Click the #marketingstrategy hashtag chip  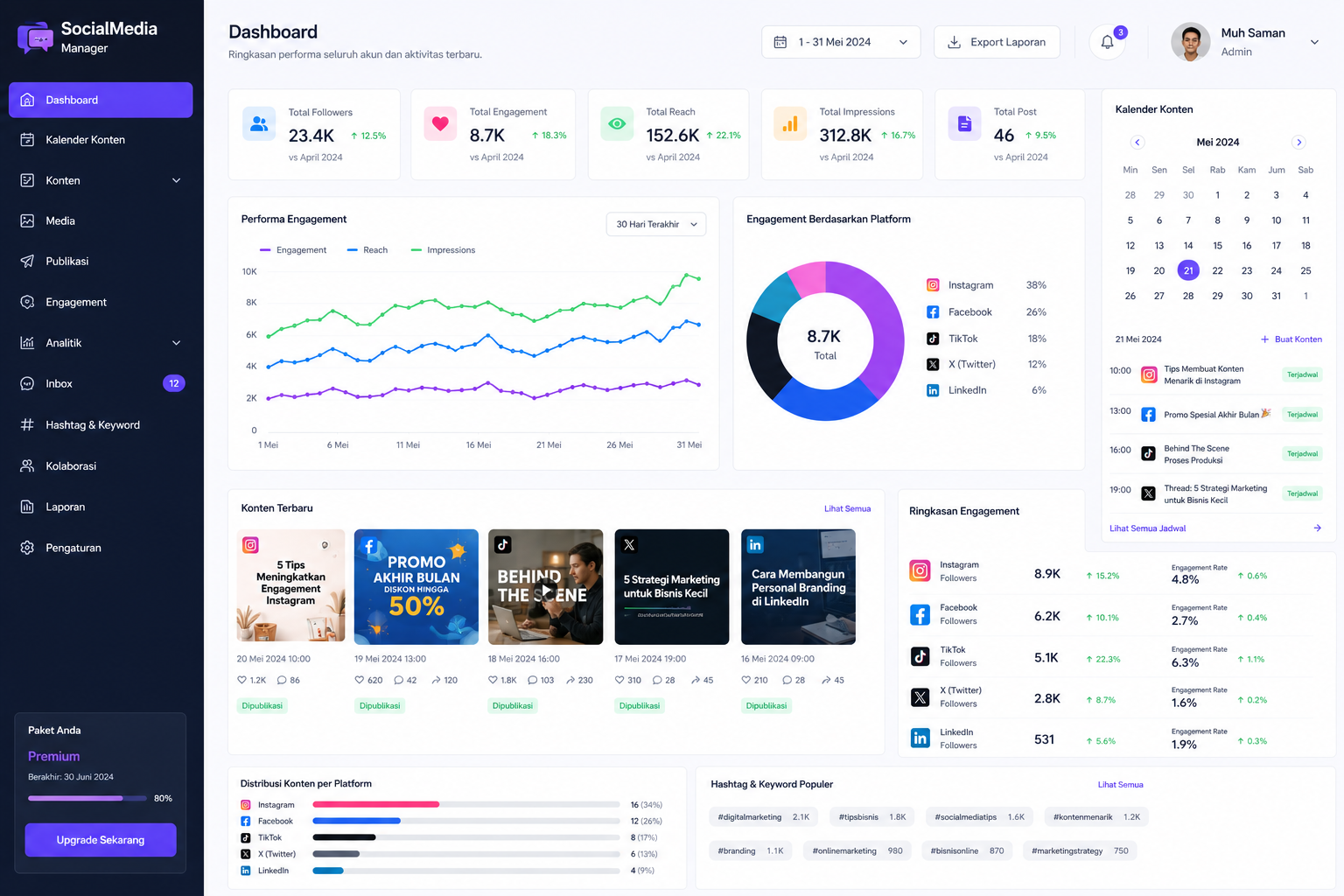click(x=1080, y=850)
